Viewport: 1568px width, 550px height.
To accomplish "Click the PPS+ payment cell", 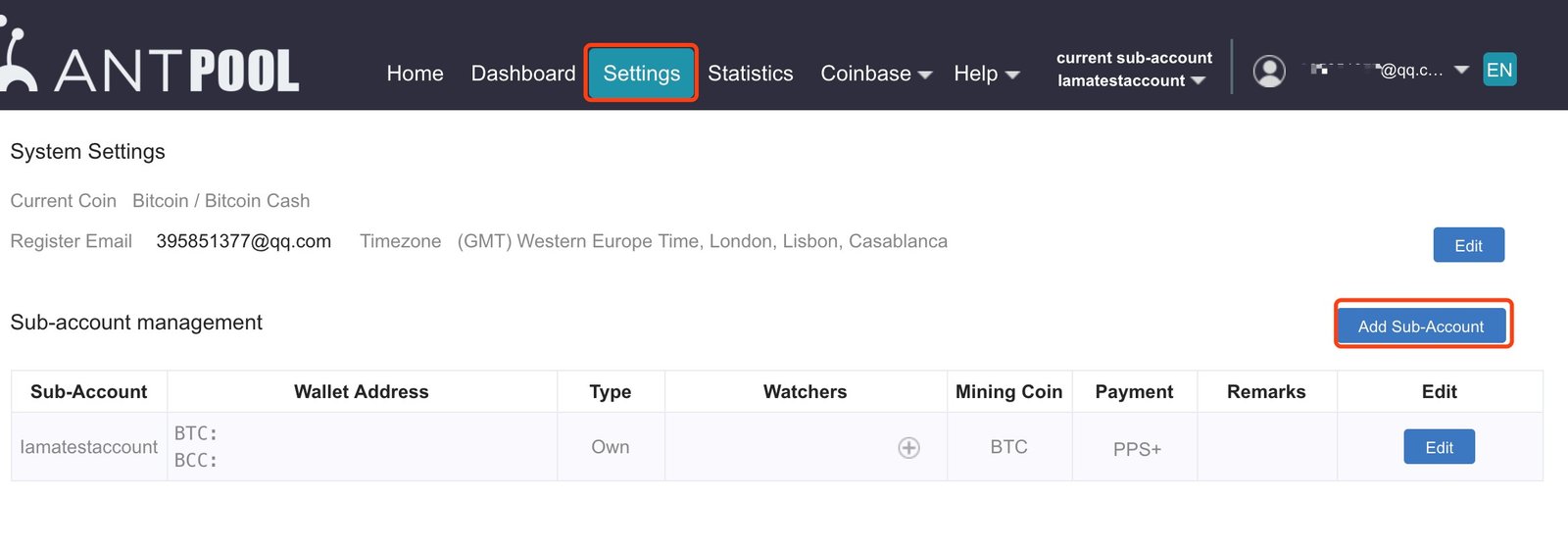I will (1137, 449).
